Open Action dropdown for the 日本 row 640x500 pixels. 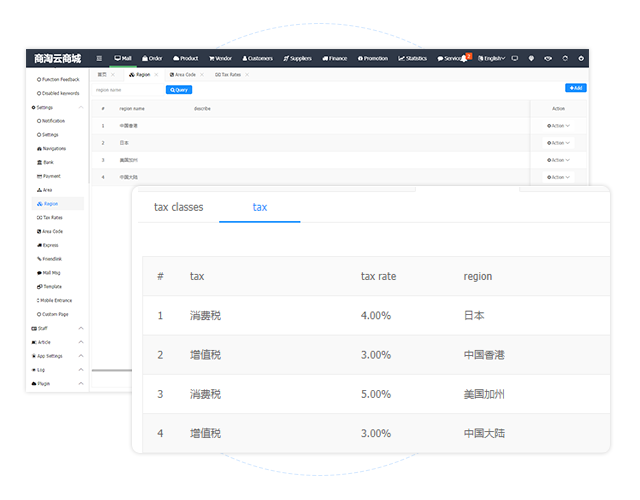click(557, 143)
